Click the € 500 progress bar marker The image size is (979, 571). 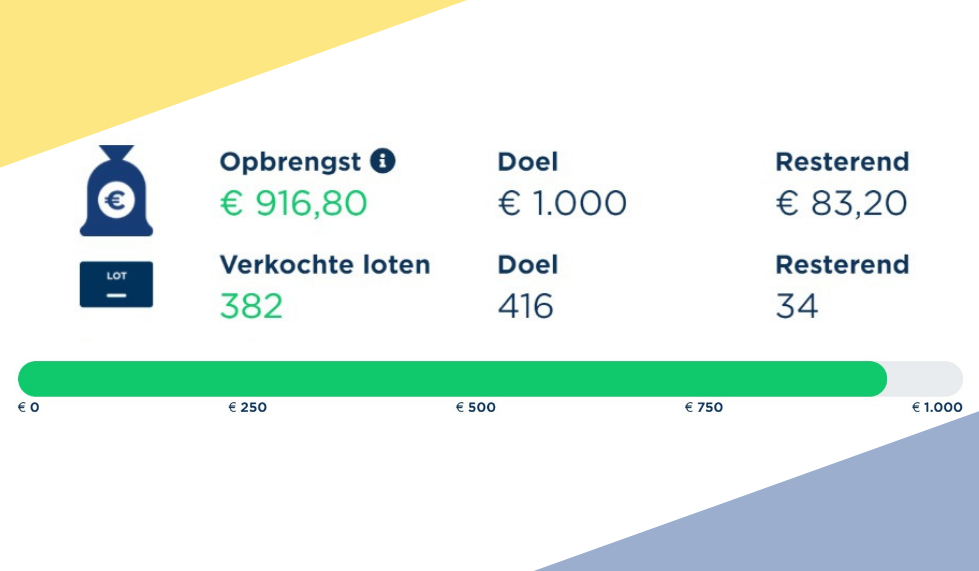[476, 408]
